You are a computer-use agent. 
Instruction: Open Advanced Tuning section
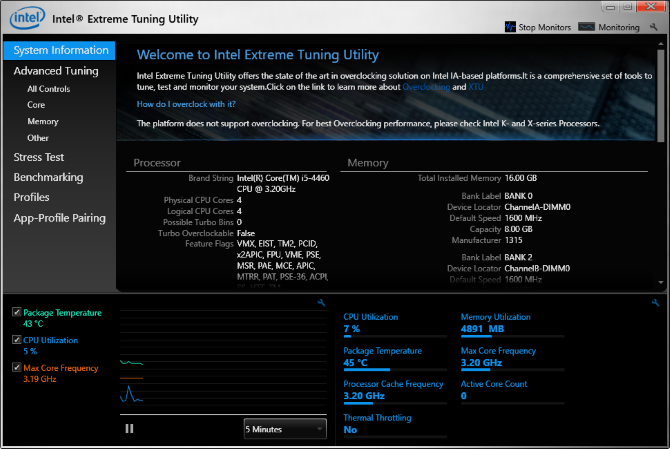[x=56, y=71]
